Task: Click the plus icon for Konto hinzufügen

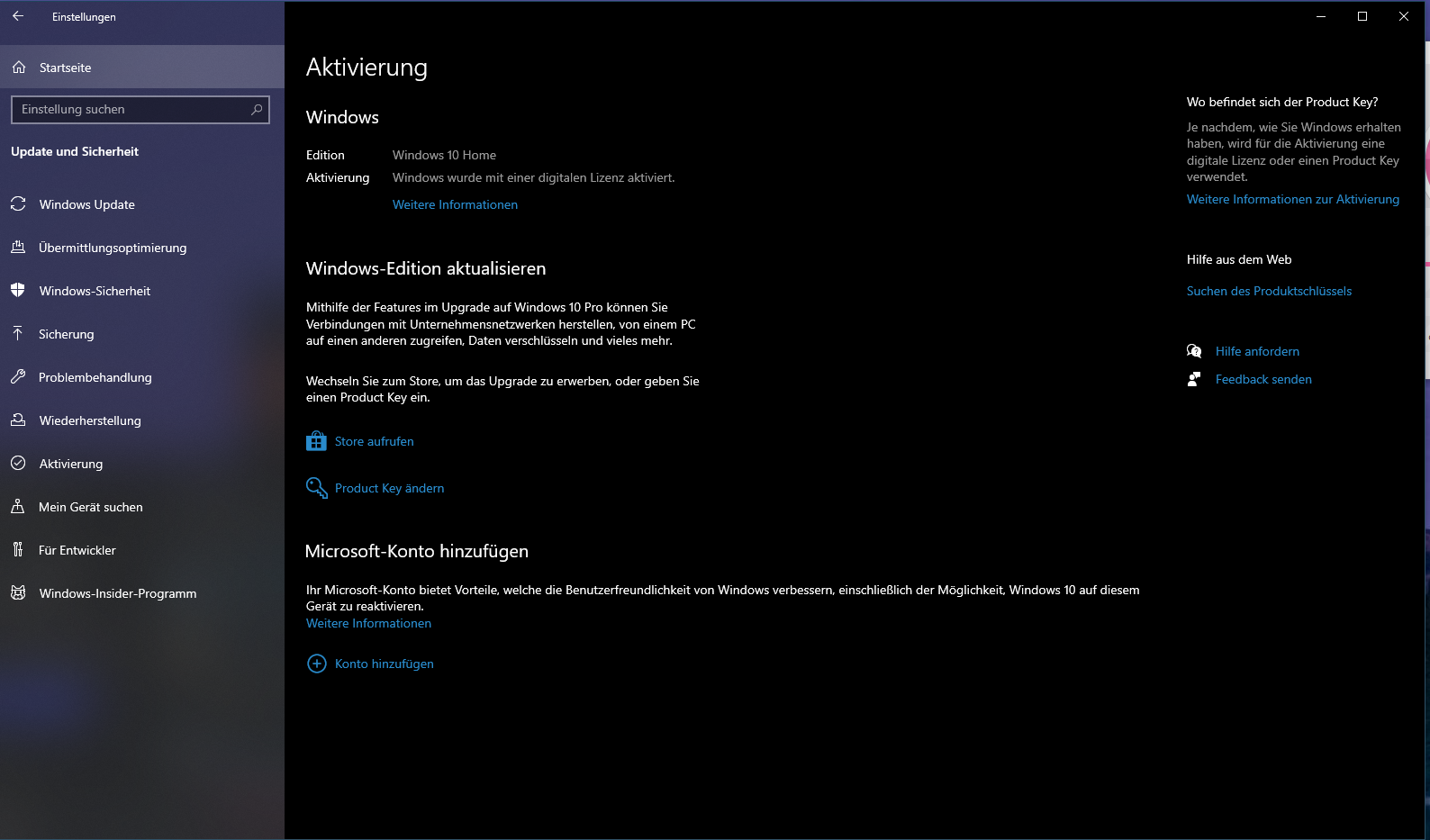Action: (317, 664)
